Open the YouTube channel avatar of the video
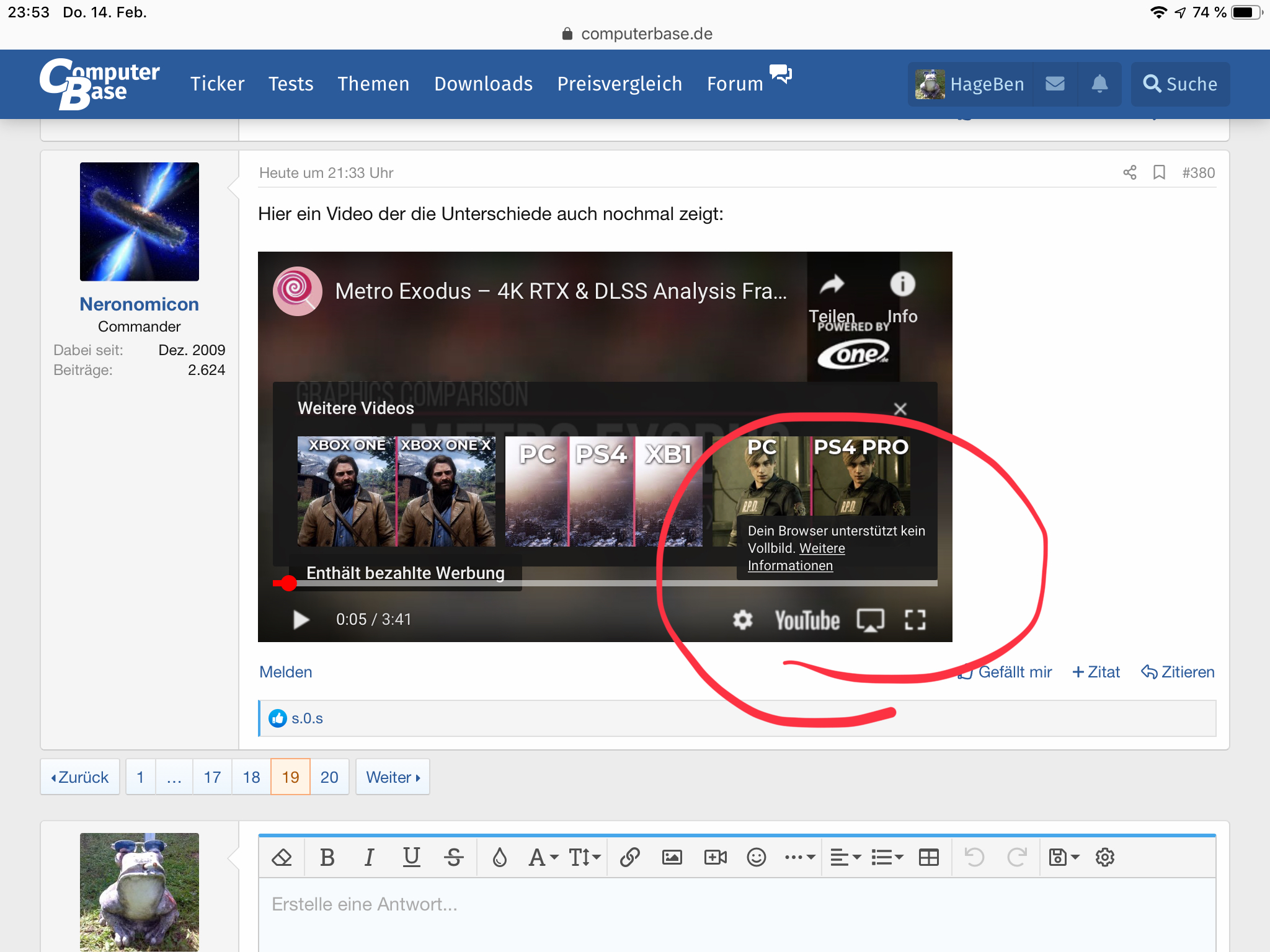 [298, 291]
